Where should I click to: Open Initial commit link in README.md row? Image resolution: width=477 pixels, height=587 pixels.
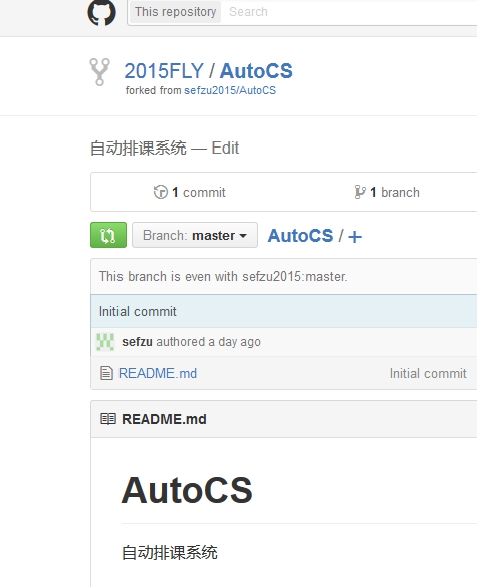pyautogui.click(x=428, y=373)
